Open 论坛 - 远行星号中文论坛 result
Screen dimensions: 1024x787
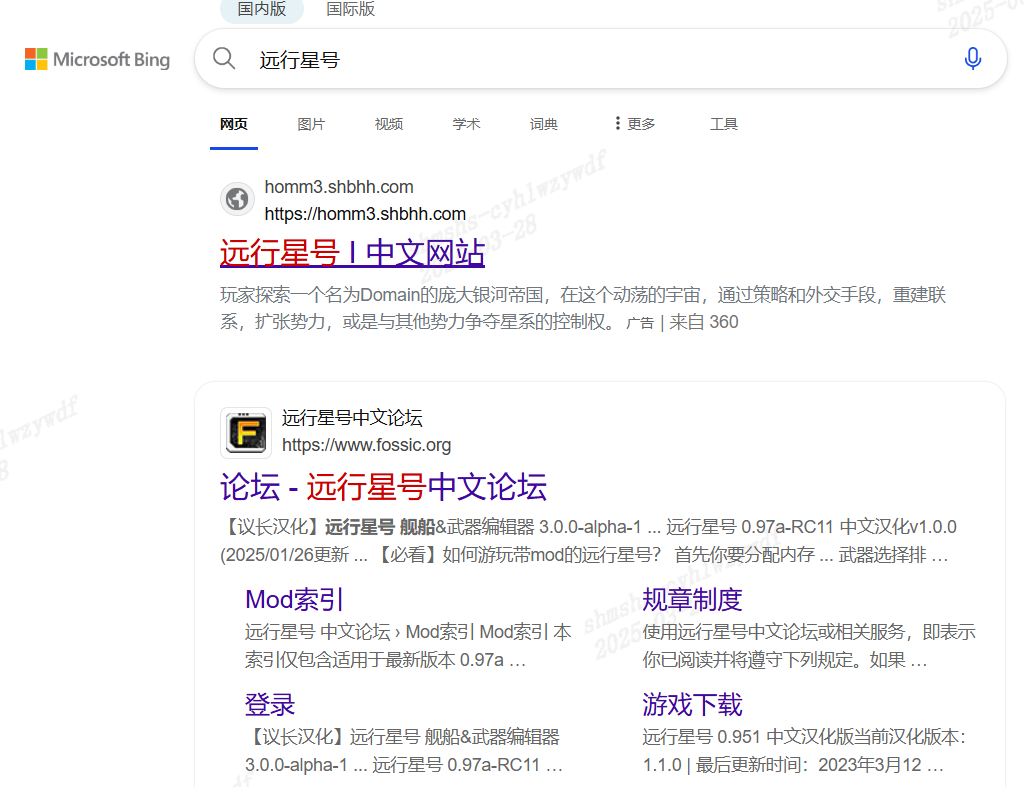pyautogui.click(x=383, y=487)
